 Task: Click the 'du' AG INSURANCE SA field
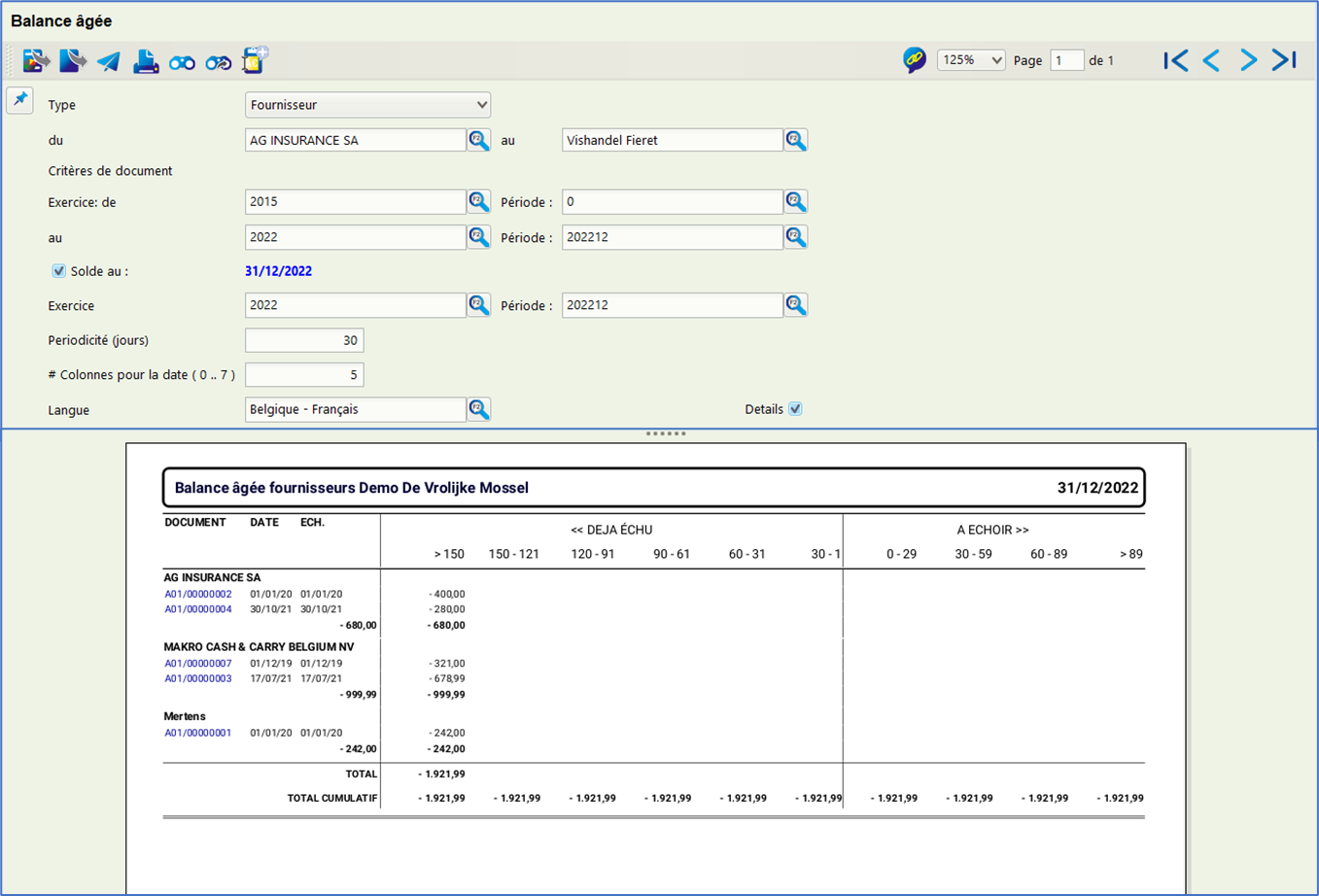pyautogui.click(x=356, y=140)
